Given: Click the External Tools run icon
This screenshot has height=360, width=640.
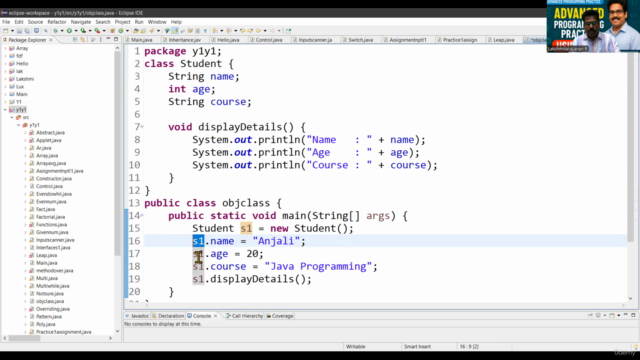Looking at the screenshot, I should pyautogui.click(x=97, y=31).
